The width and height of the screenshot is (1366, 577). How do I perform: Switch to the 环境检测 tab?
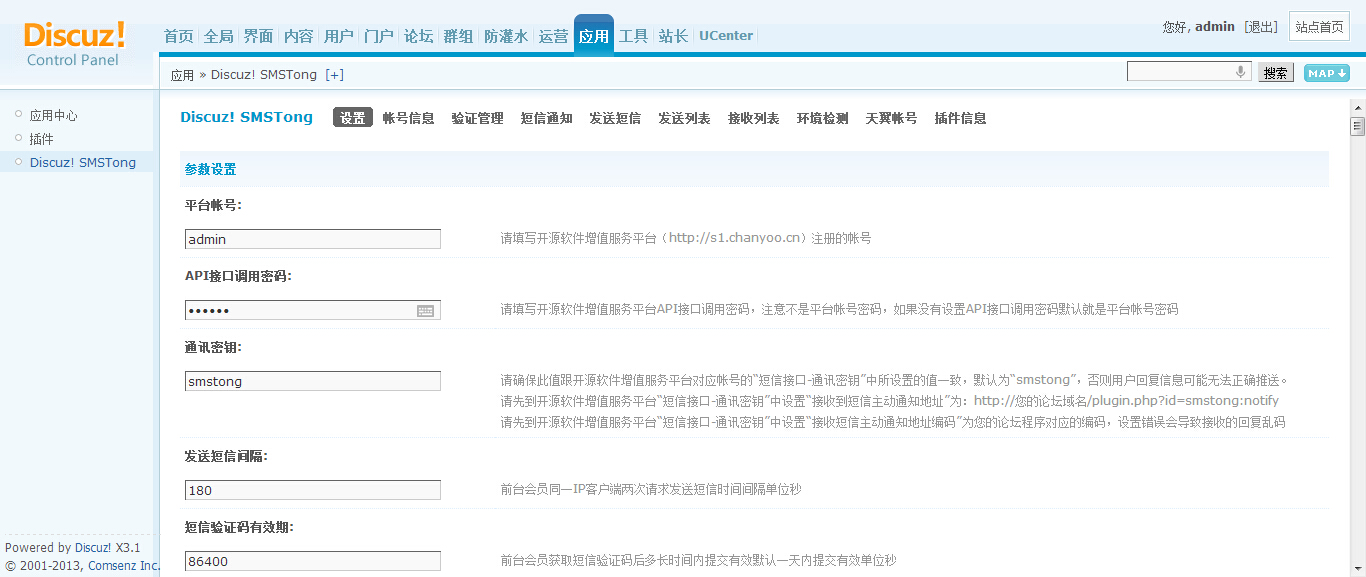point(822,118)
